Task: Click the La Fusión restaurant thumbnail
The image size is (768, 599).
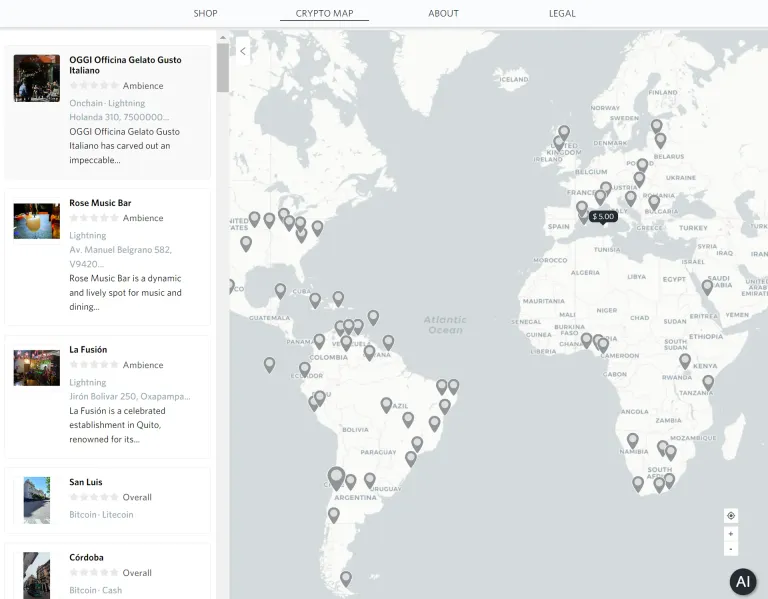Action: (x=37, y=368)
